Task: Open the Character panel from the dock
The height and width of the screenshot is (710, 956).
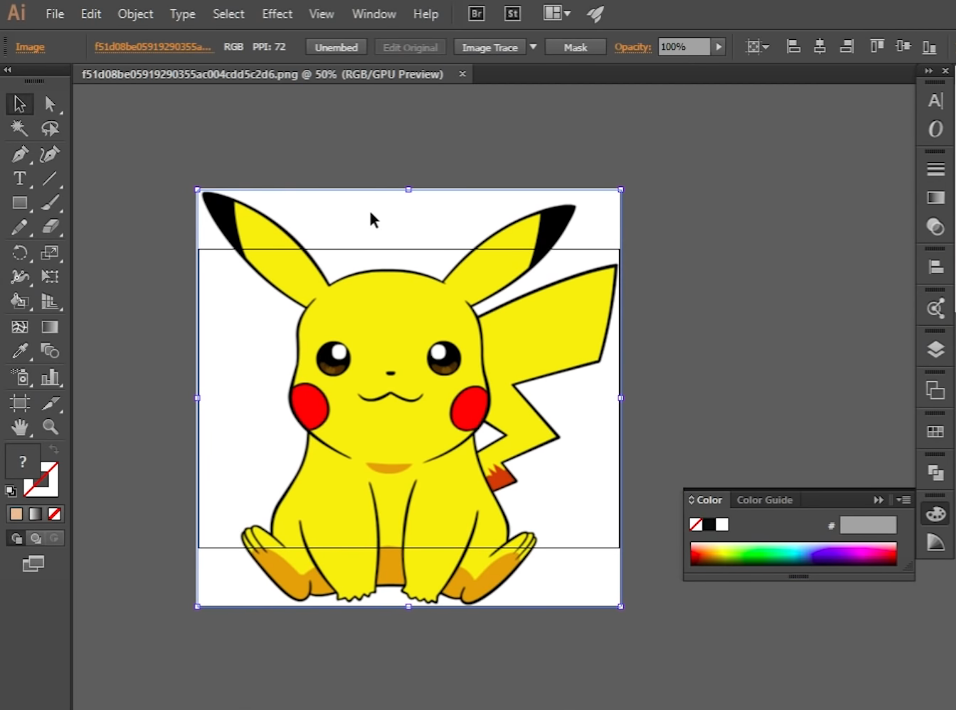Action: point(935,101)
